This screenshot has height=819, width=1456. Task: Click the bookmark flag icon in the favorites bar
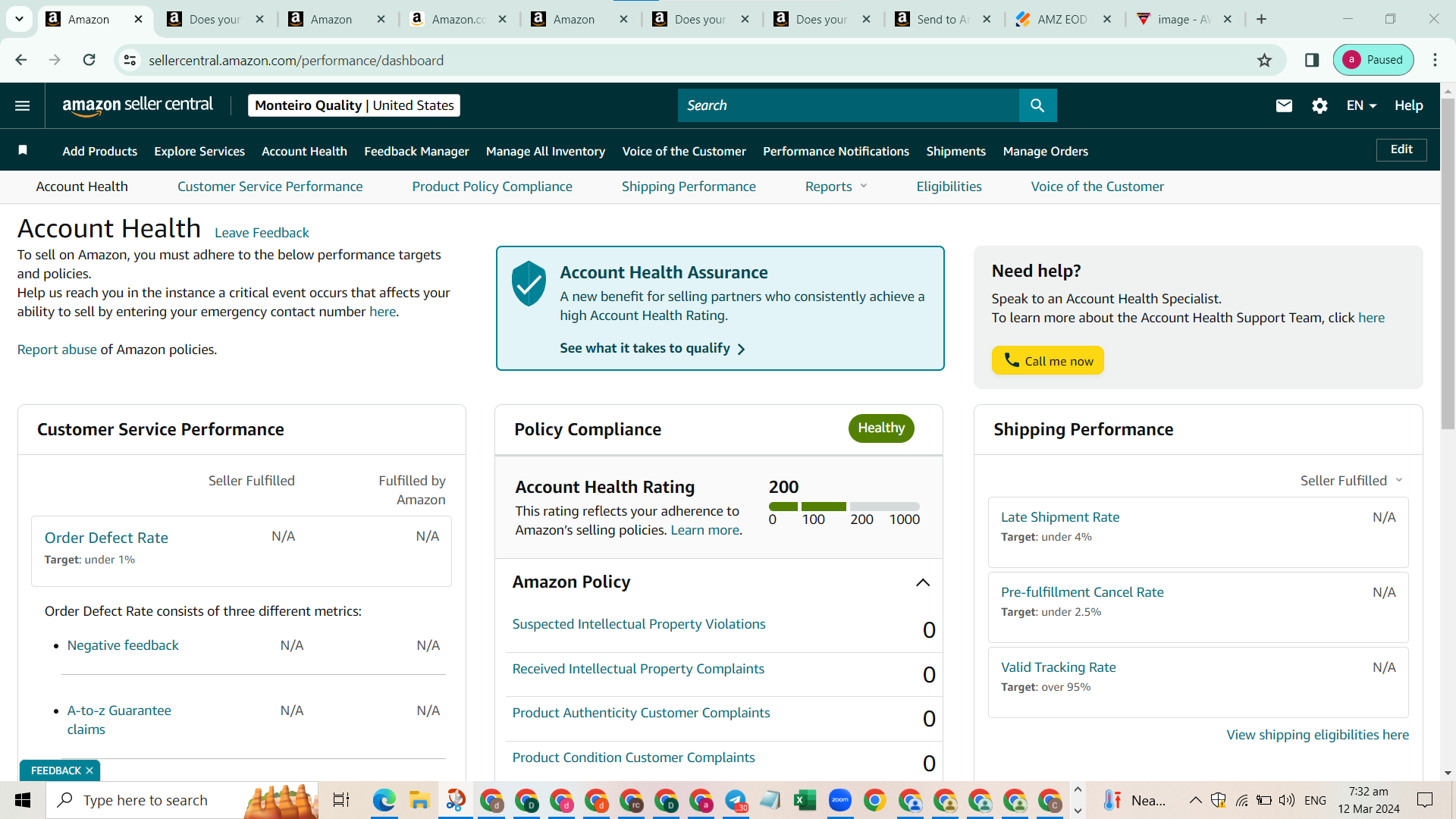point(23,150)
